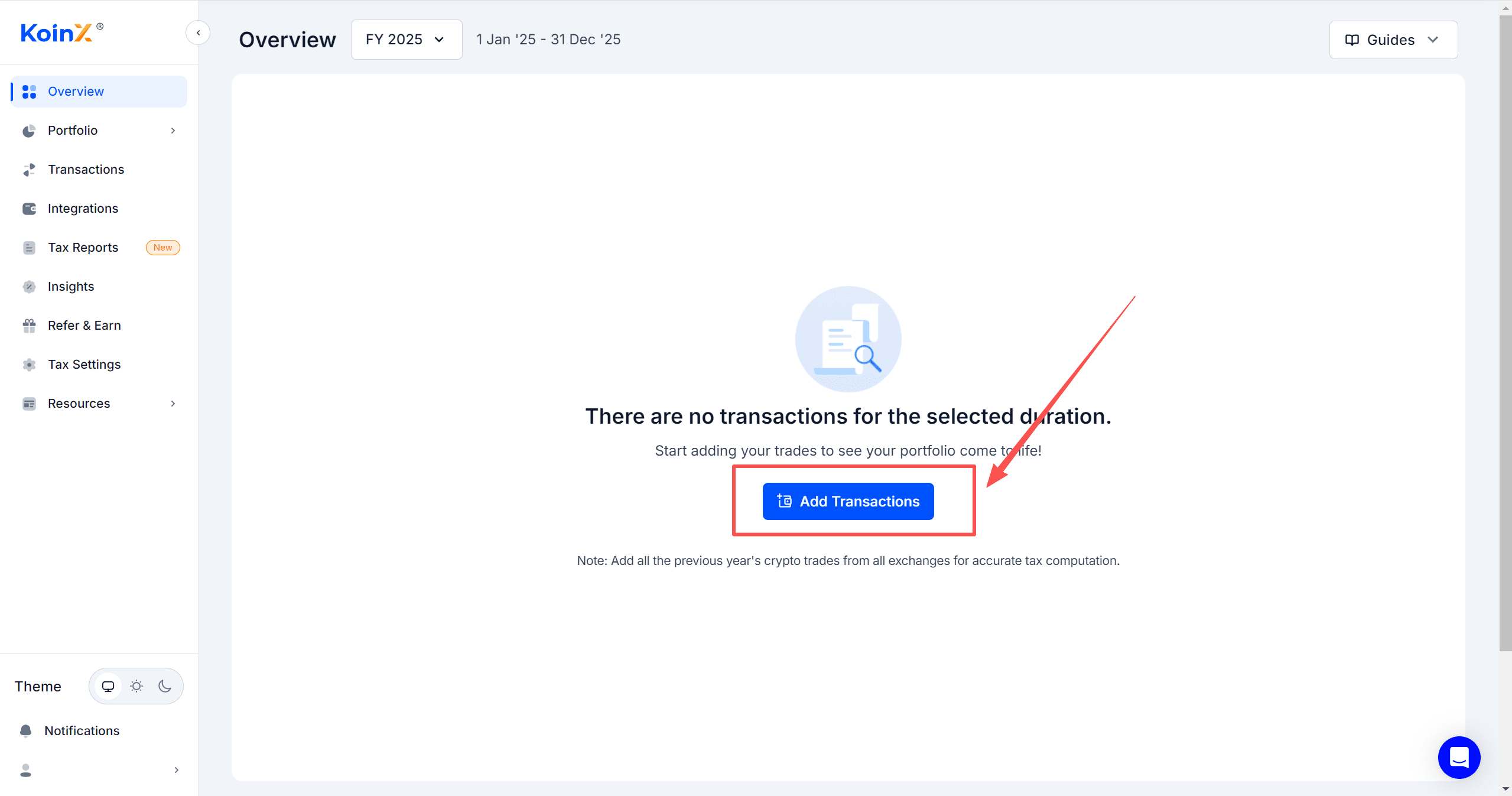Click the Refer & Earn gift icon
The width and height of the screenshot is (1512, 796).
[x=29, y=326]
